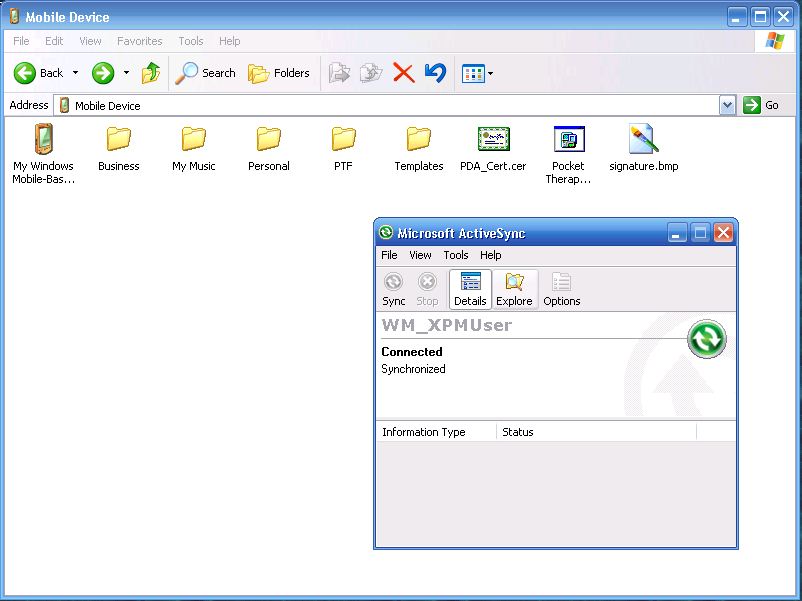
Task: Open the signature.bmp file
Action: pyautogui.click(x=643, y=140)
